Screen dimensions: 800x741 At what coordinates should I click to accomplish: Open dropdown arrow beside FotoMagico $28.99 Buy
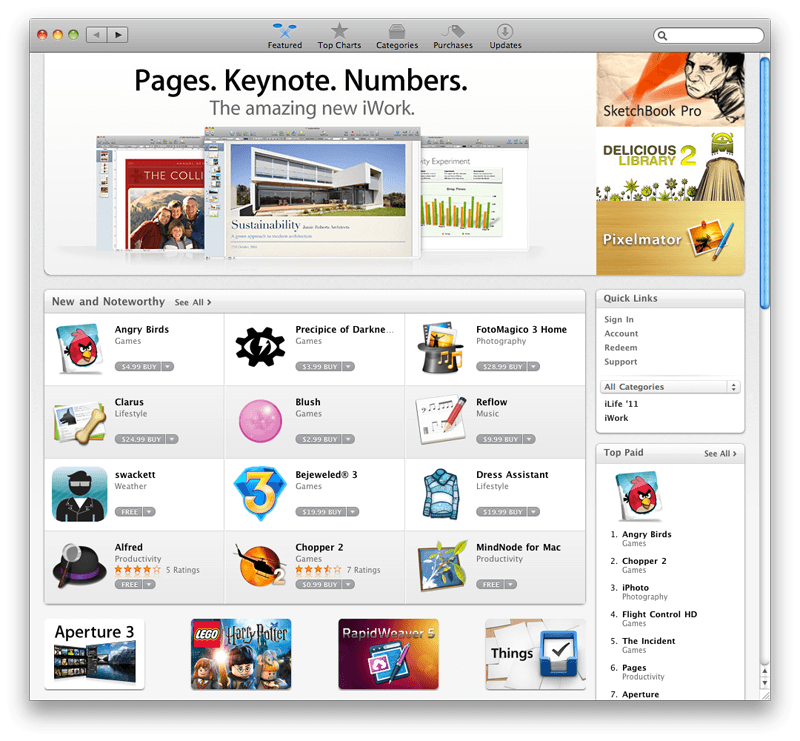[x=534, y=366]
